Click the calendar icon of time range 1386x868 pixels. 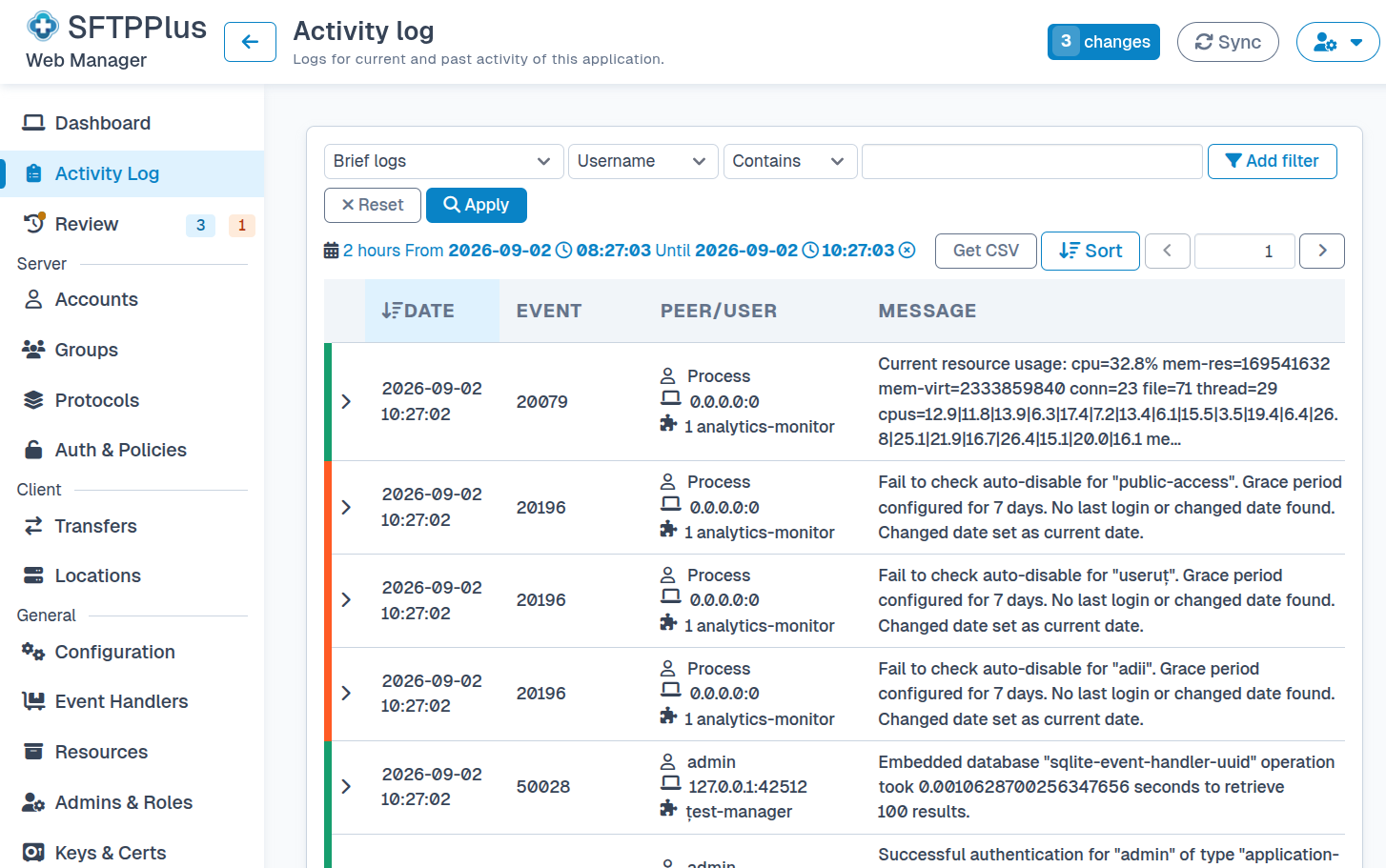click(331, 251)
